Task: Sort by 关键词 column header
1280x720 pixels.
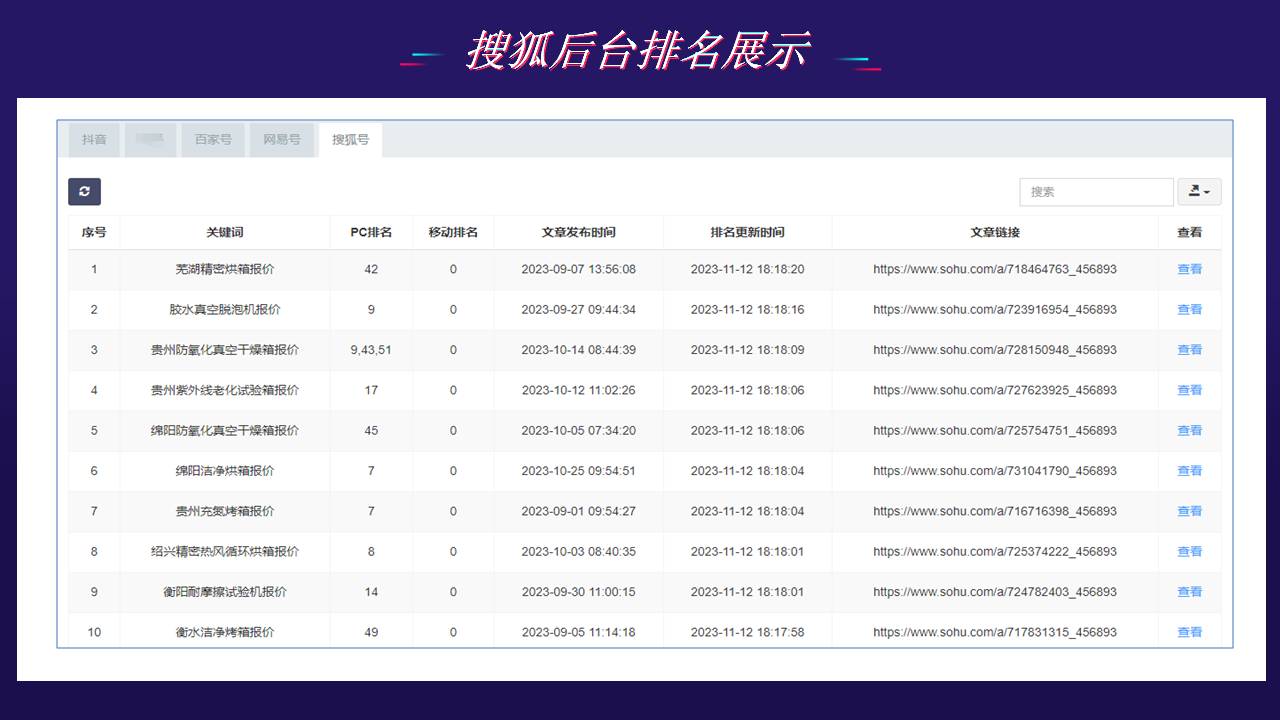Action: coord(224,232)
